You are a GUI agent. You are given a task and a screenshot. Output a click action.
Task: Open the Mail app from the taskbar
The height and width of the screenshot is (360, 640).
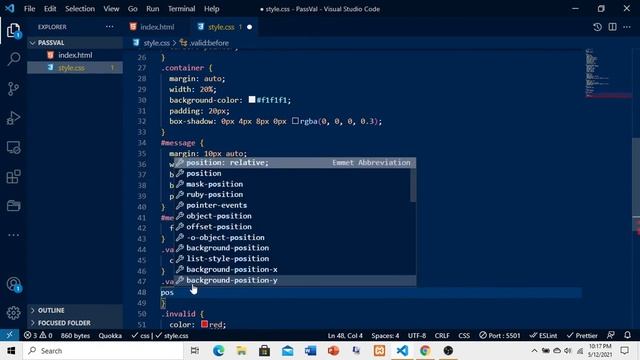pos(287,351)
